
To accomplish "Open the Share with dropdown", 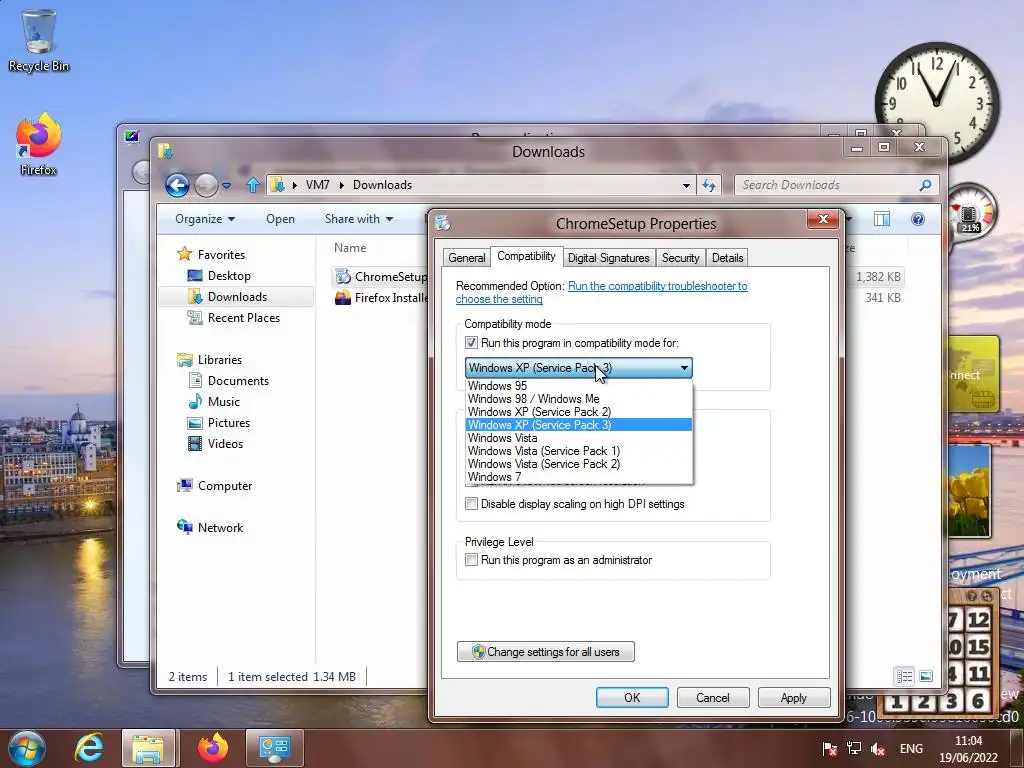I will coord(359,219).
